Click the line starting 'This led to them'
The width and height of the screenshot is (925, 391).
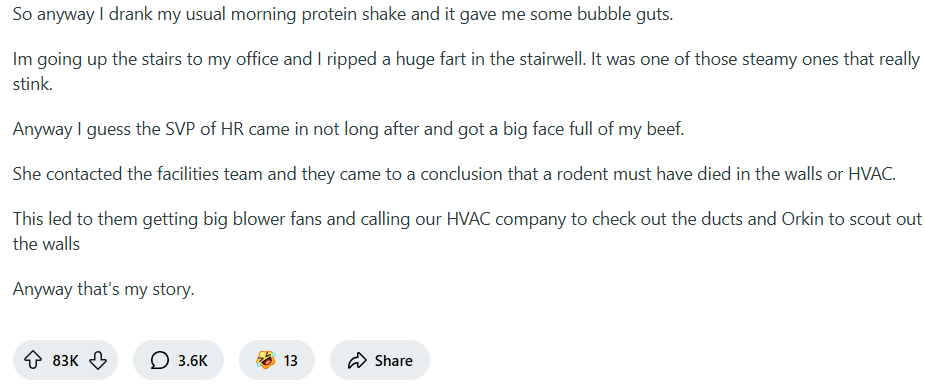[x=467, y=219]
